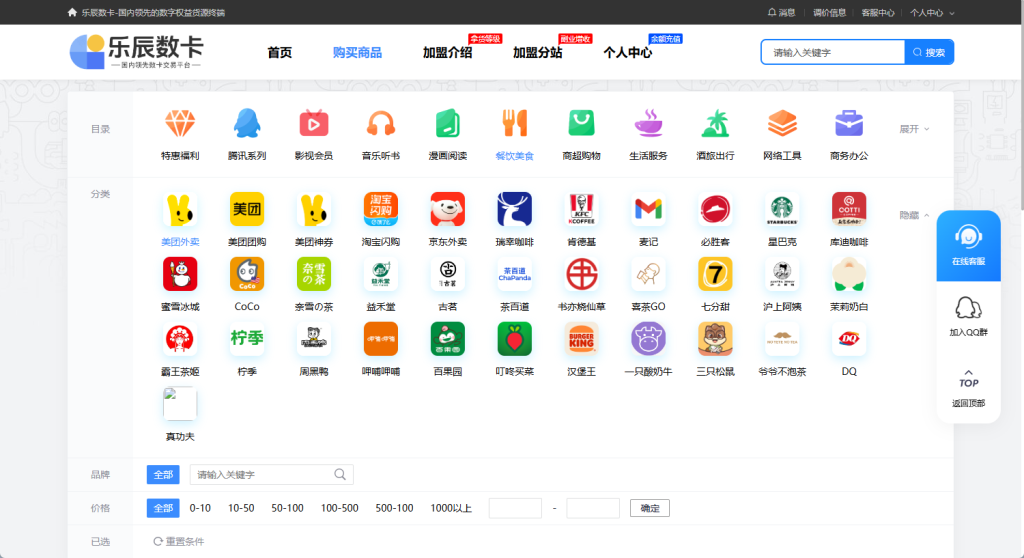Open the 商务办公 briefcase category

click(849, 123)
